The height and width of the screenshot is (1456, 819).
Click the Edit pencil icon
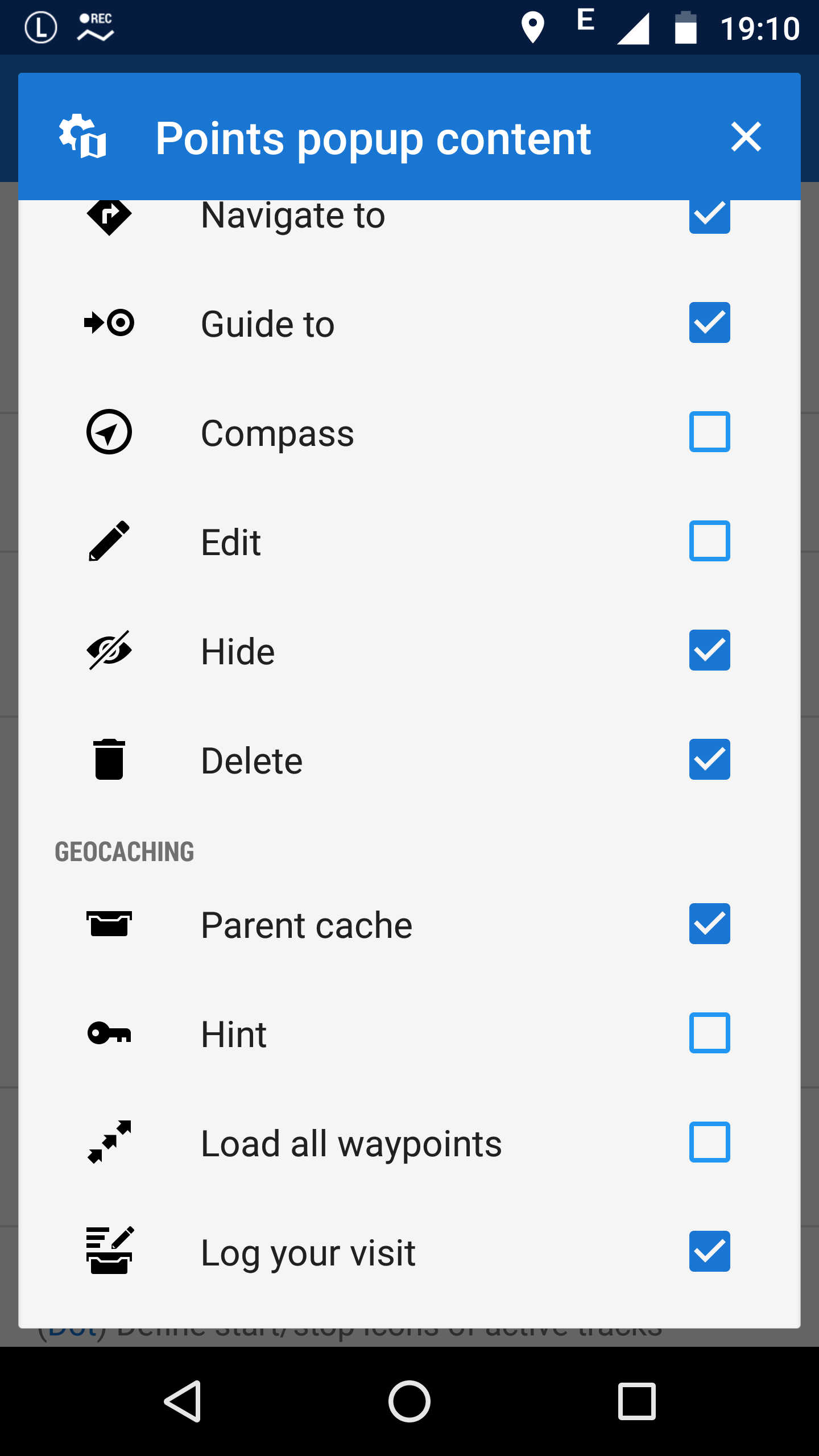pos(109,541)
